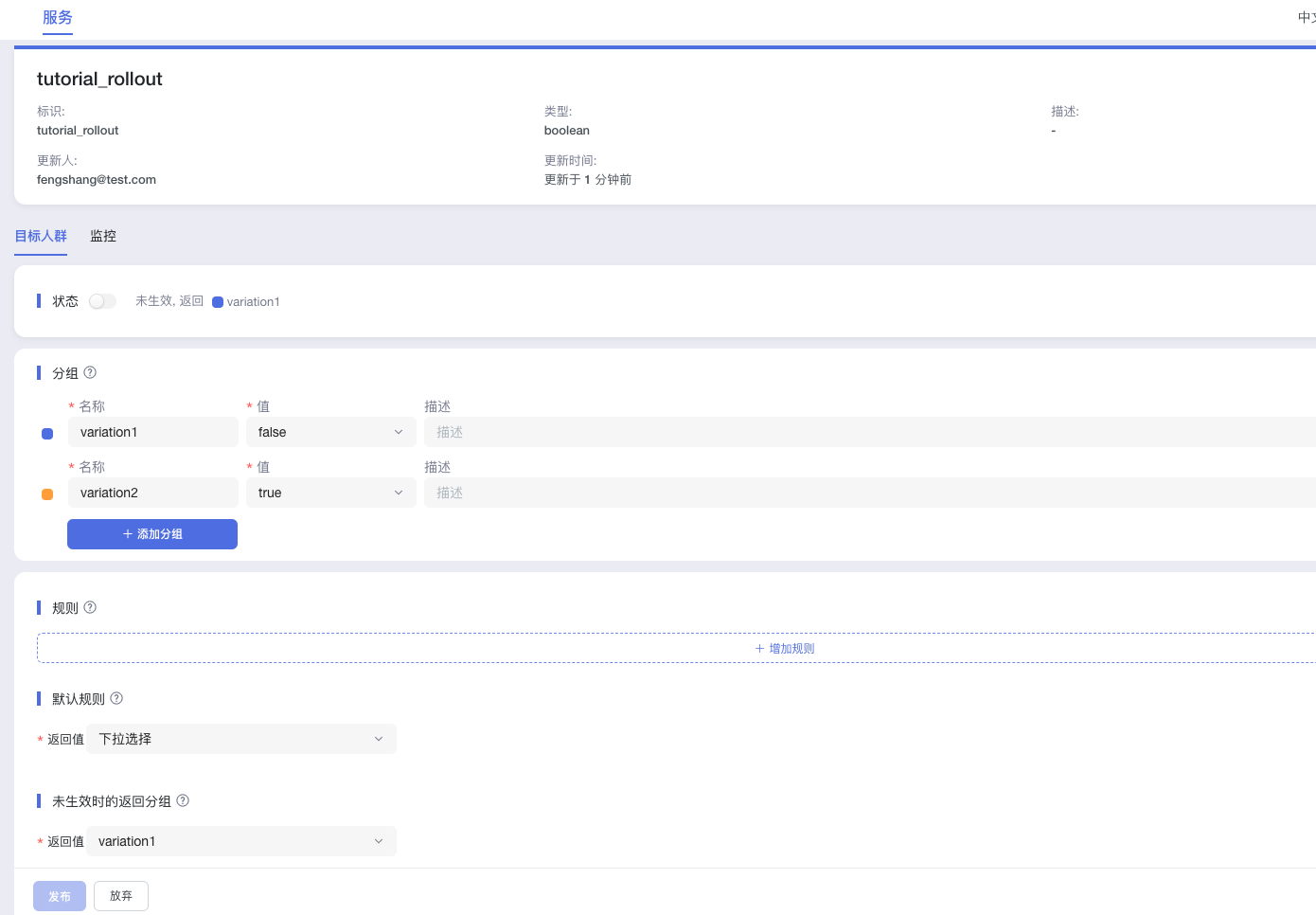Open the variation1 value dropdown showing false
This screenshot has height=915, width=1316.
click(x=330, y=432)
